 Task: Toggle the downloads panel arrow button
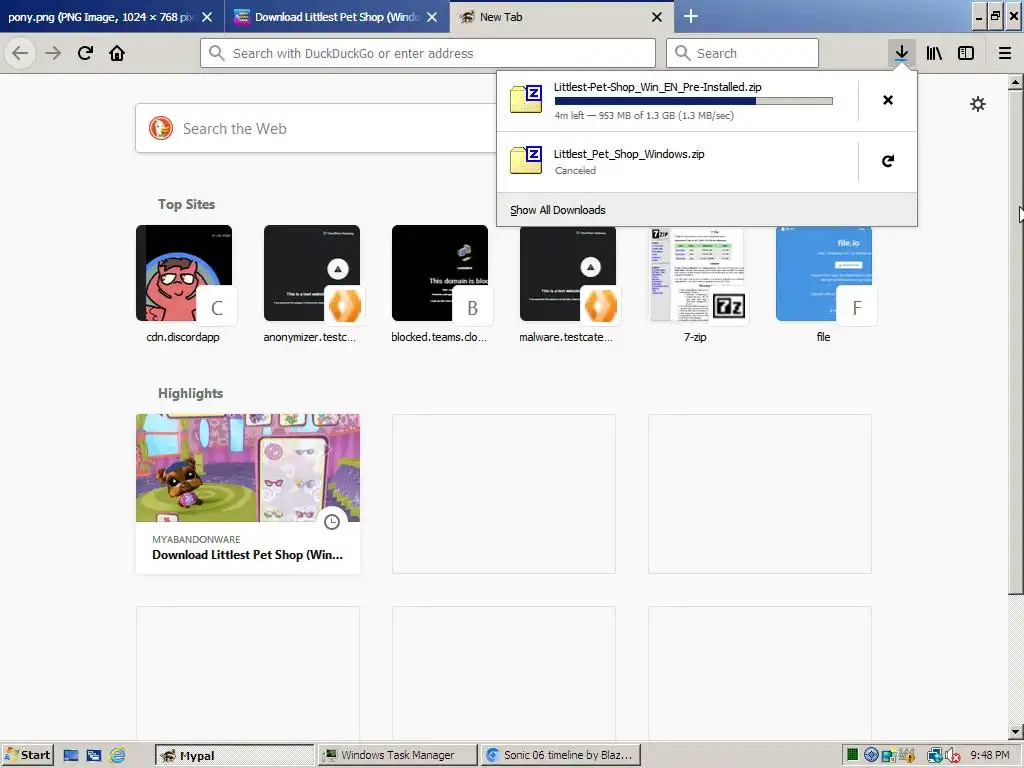(x=901, y=53)
